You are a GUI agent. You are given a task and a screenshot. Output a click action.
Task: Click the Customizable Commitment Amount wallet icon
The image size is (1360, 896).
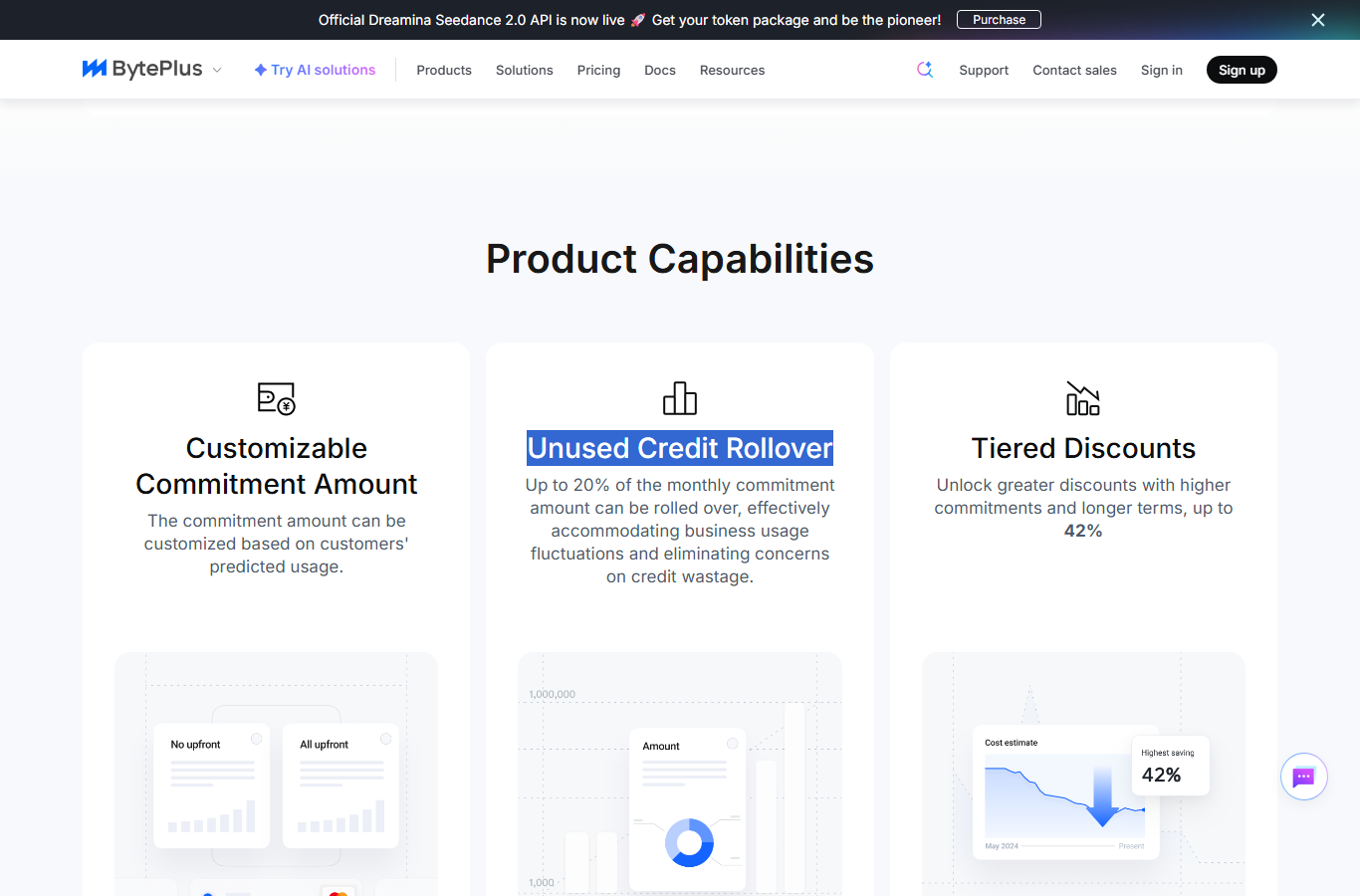point(277,398)
